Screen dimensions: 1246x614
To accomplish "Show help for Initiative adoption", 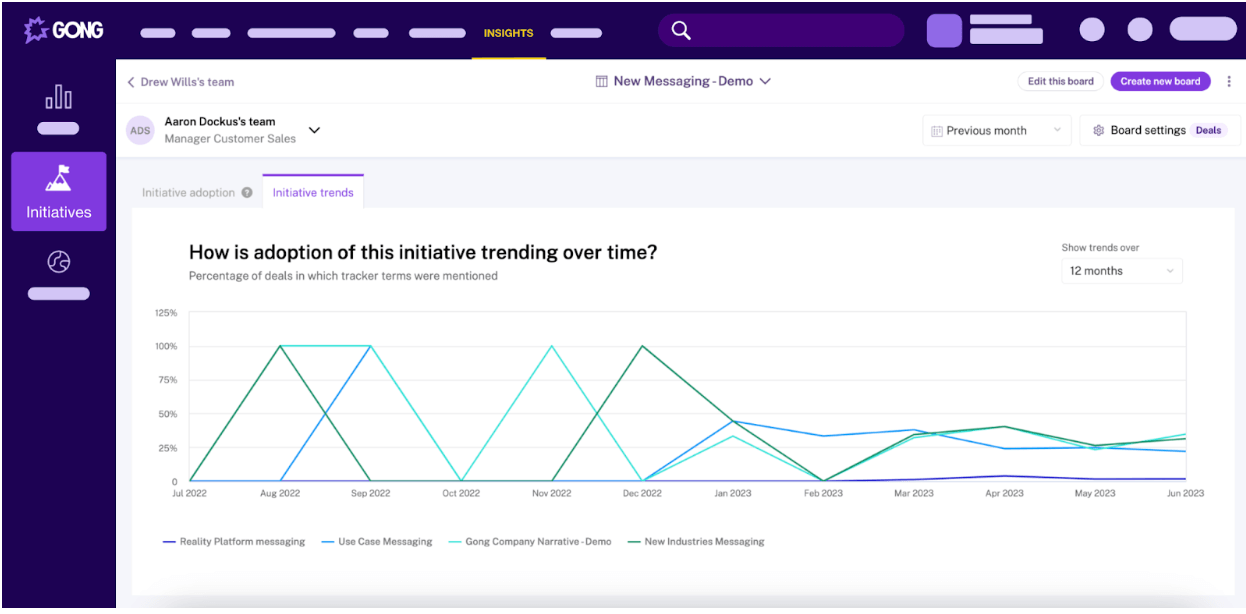I will (x=247, y=193).
